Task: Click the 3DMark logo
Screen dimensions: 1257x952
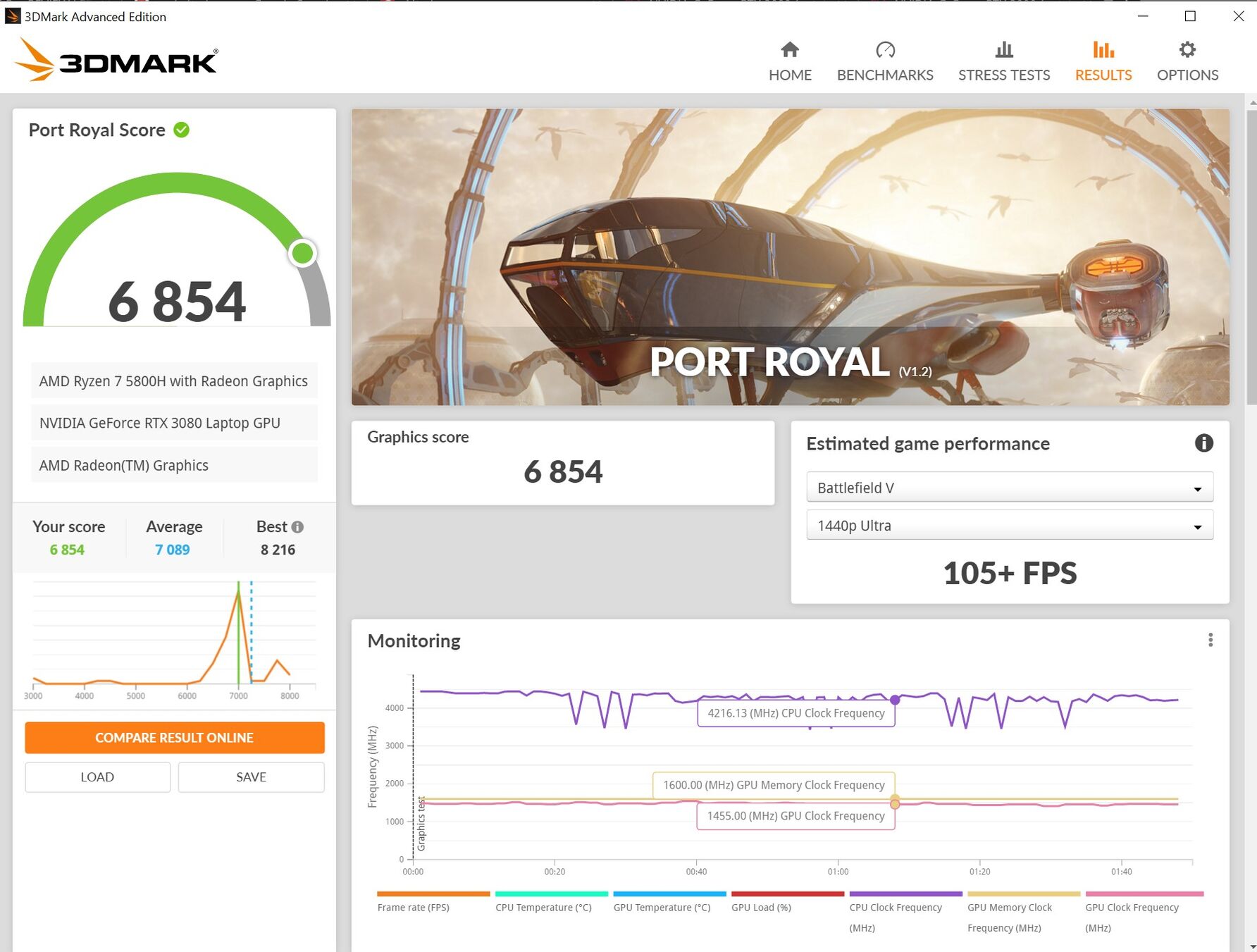Action: coord(116,59)
